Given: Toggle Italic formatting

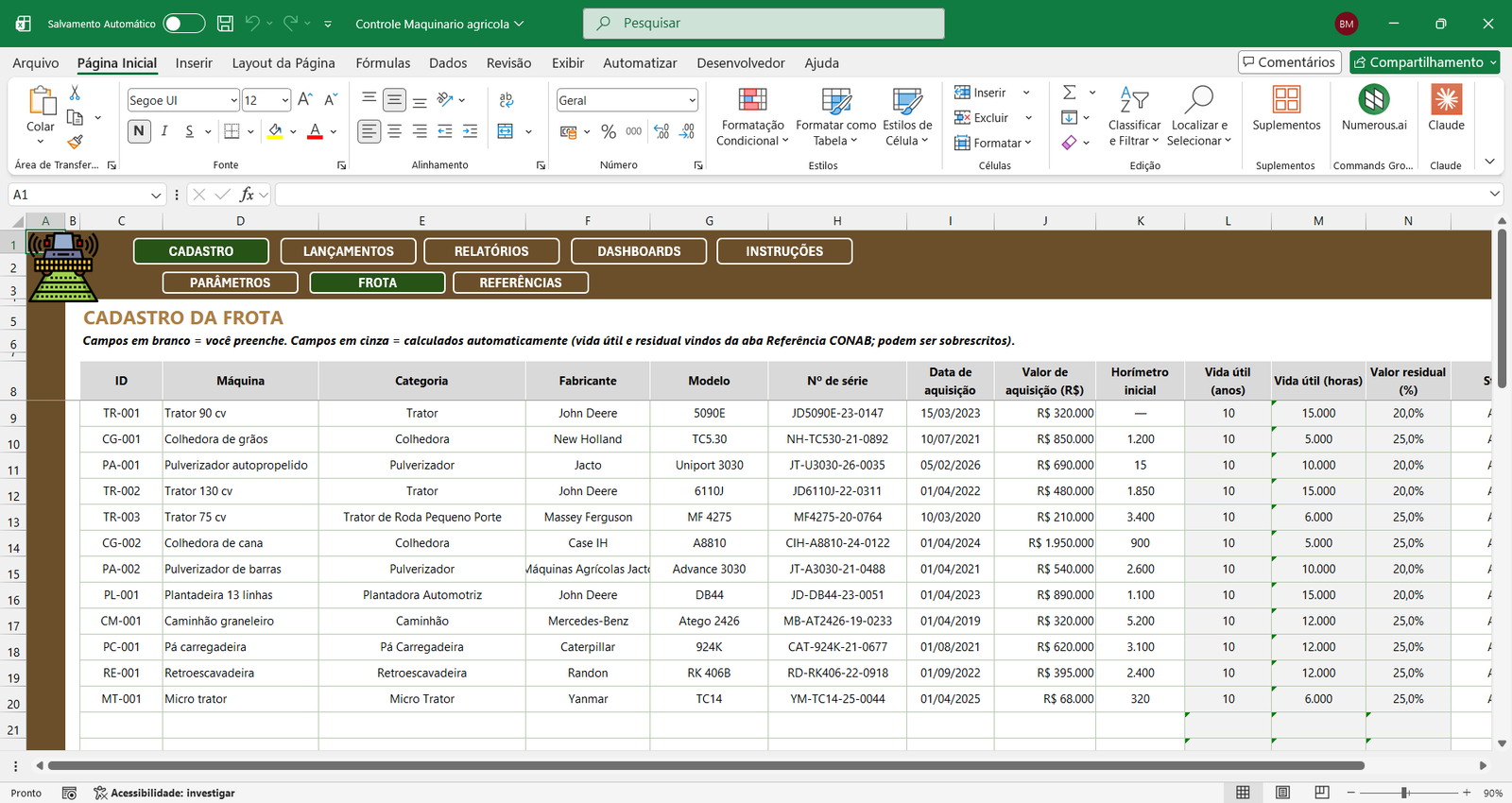Looking at the screenshot, I should coord(164,131).
